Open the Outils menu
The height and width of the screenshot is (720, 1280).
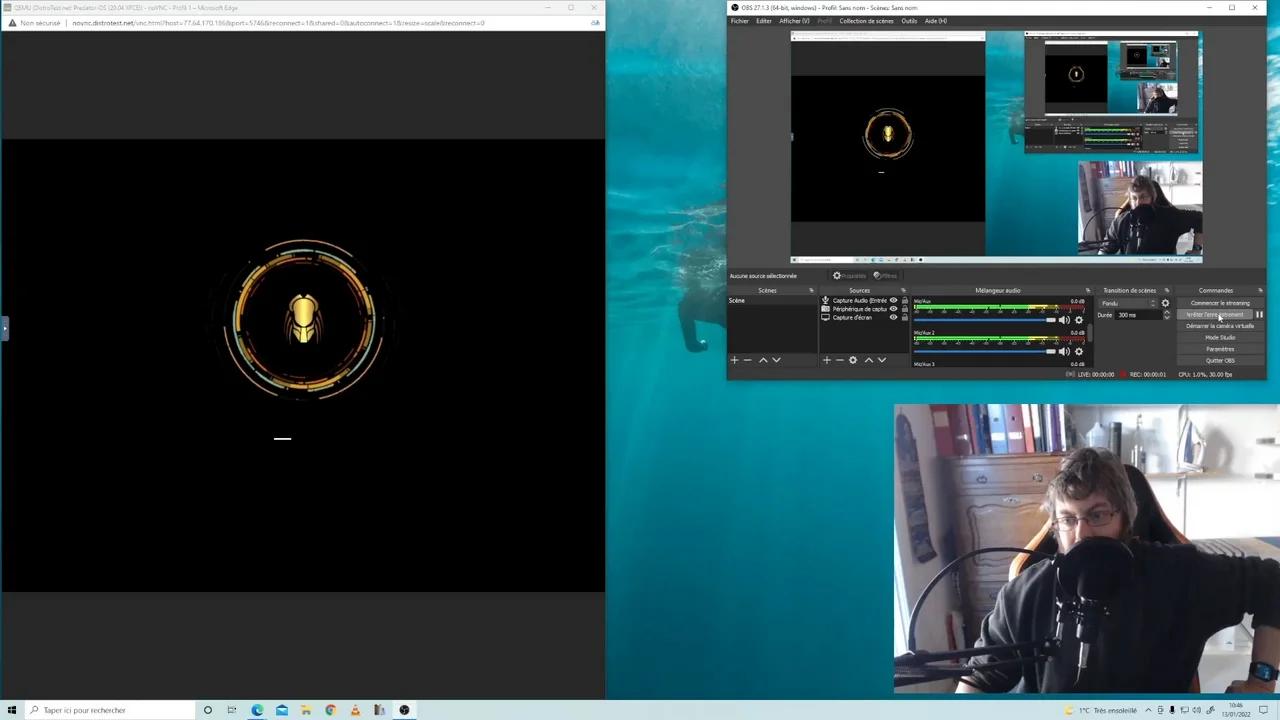pos(908,21)
